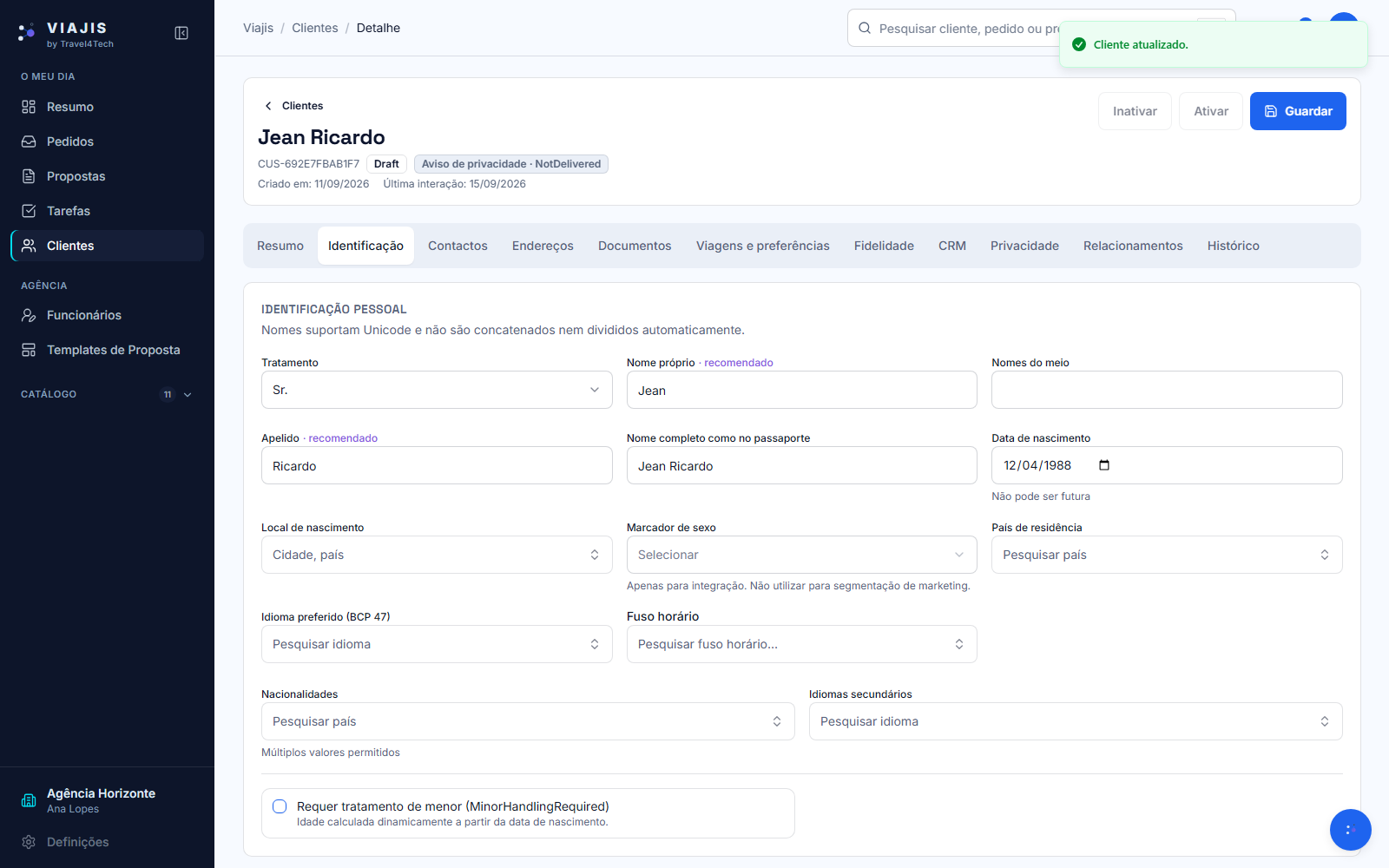The height and width of the screenshot is (868, 1389).
Task: Switch to the Histórico tab
Action: pyautogui.click(x=1233, y=246)
